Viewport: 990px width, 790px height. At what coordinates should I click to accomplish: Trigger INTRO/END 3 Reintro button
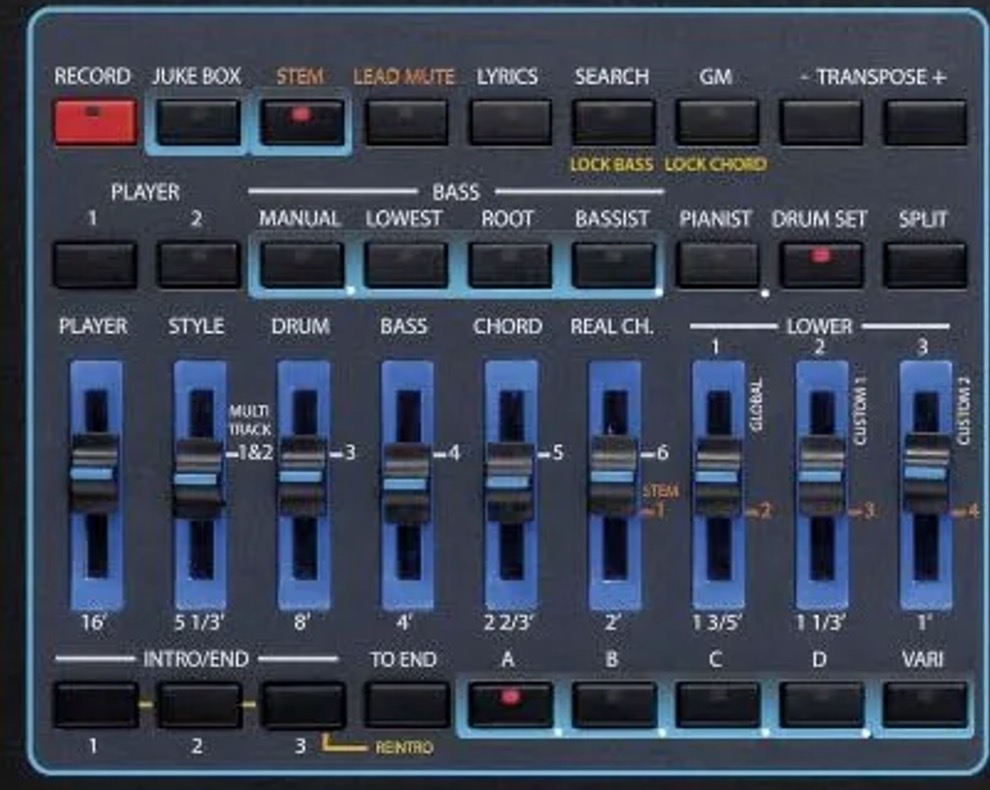(302, 704)
